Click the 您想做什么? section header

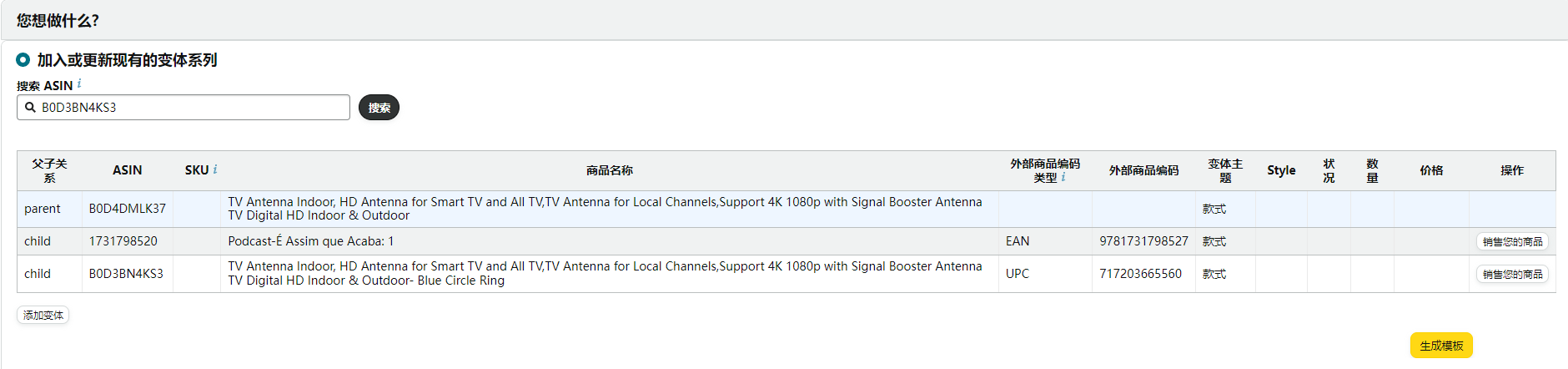coord(58,20)
